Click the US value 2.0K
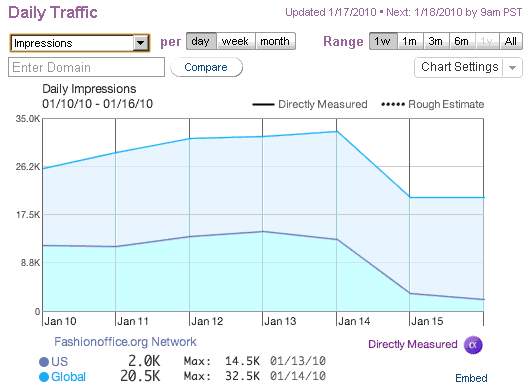The height and width of the screenshot is (392, 530). point(144,361)
